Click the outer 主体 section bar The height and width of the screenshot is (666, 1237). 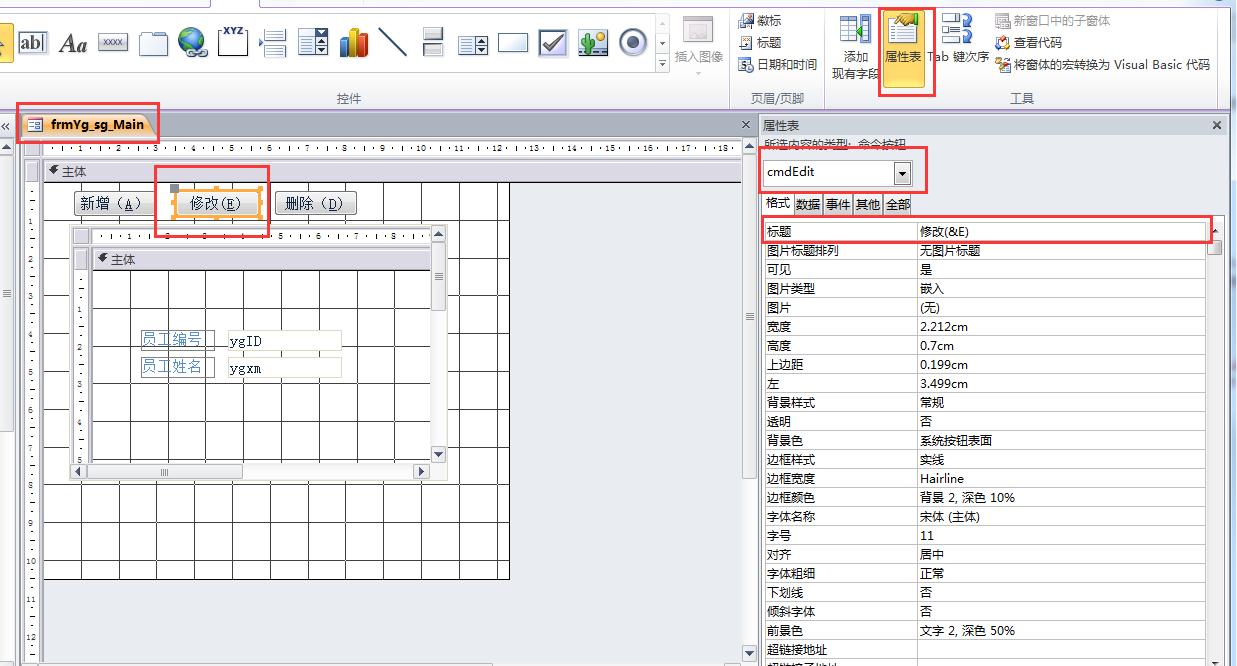[390, 171]
